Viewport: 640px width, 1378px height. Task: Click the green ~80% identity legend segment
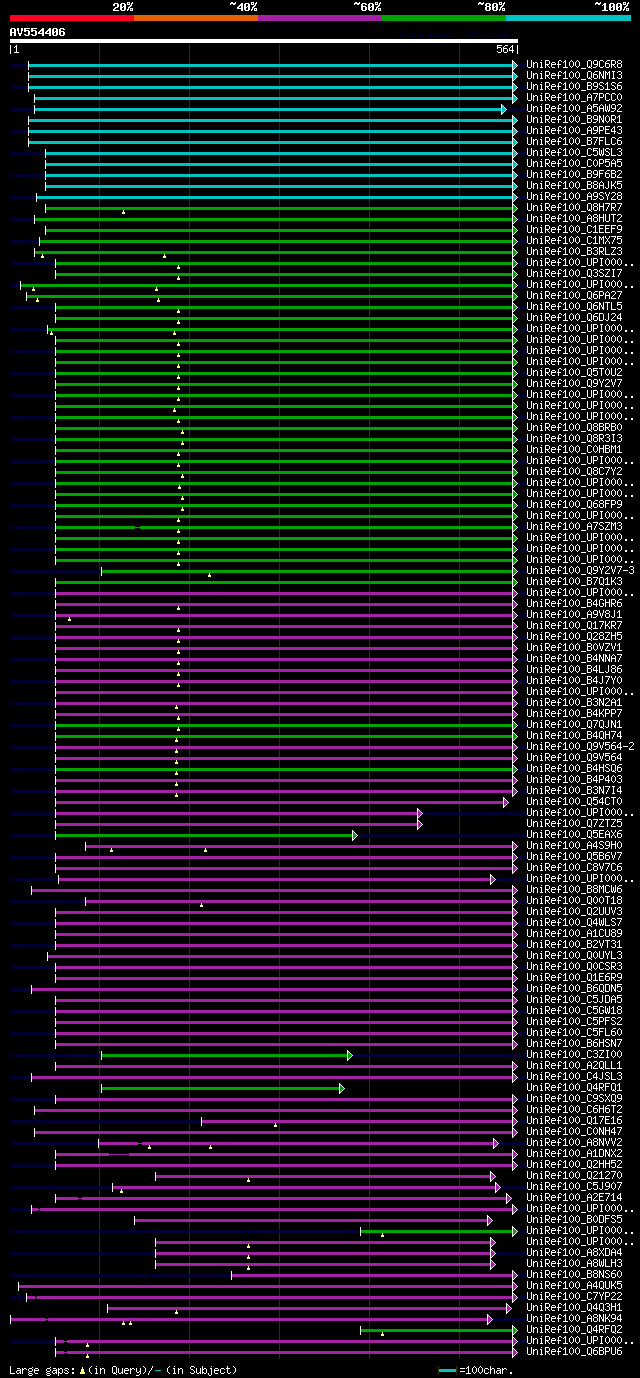tap(444, 17)
